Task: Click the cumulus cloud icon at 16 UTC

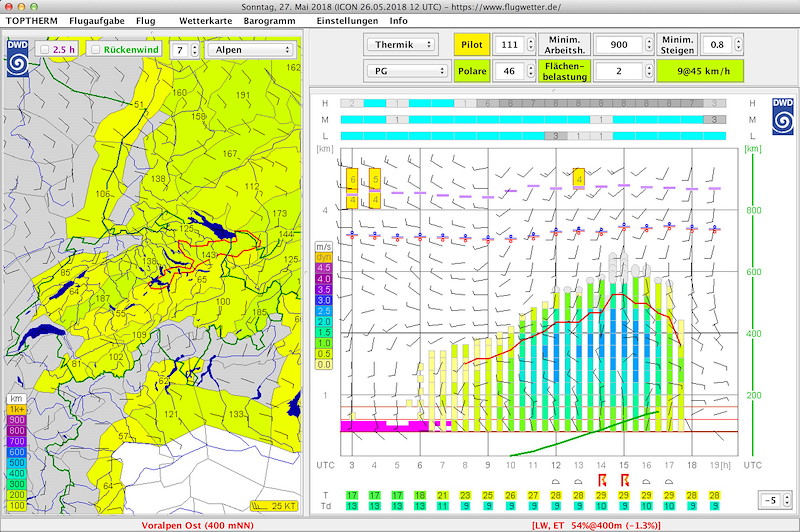Action: coord(646,481)
